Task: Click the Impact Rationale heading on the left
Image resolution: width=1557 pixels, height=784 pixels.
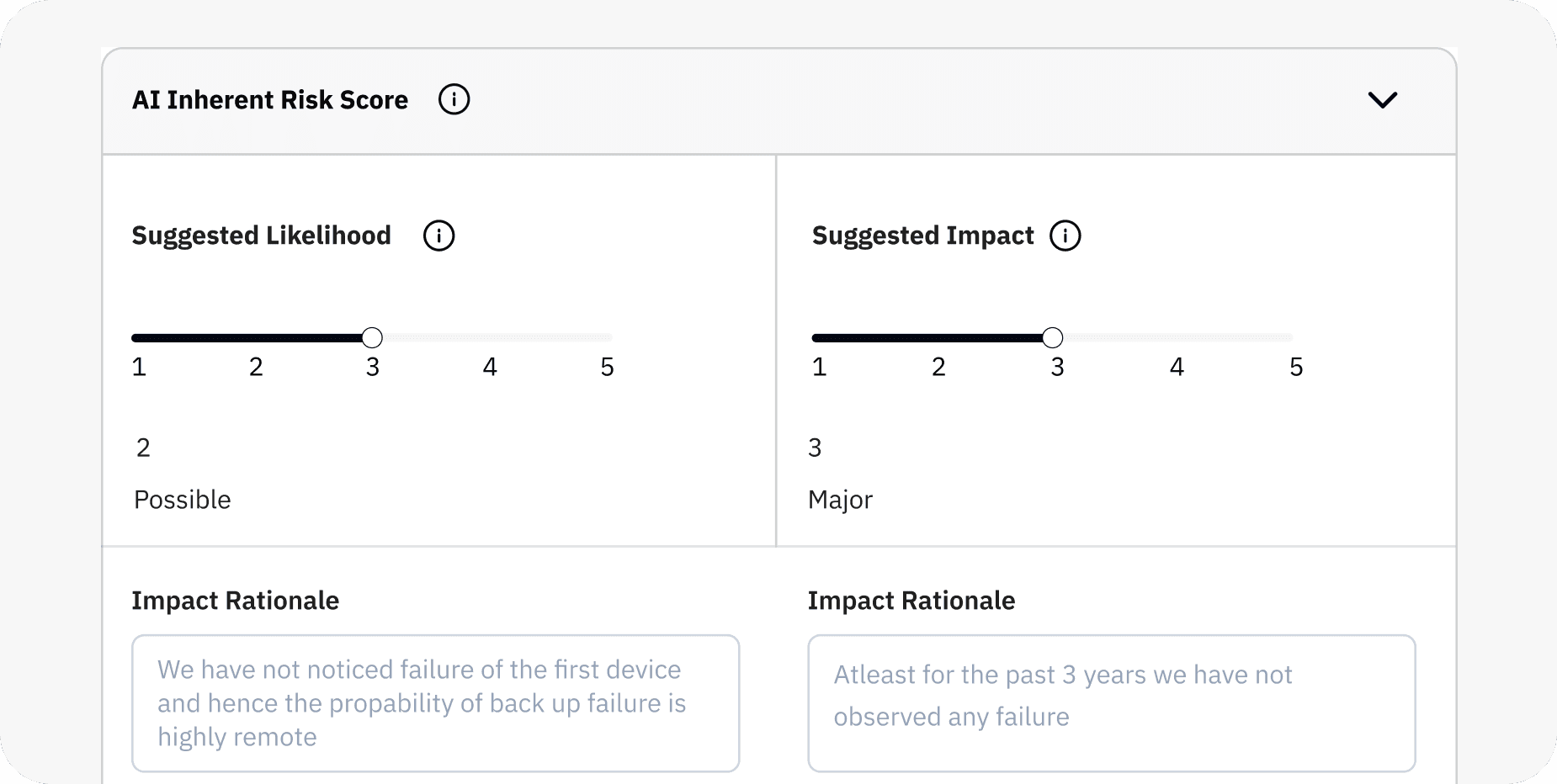Action: (x=235, y=600)
